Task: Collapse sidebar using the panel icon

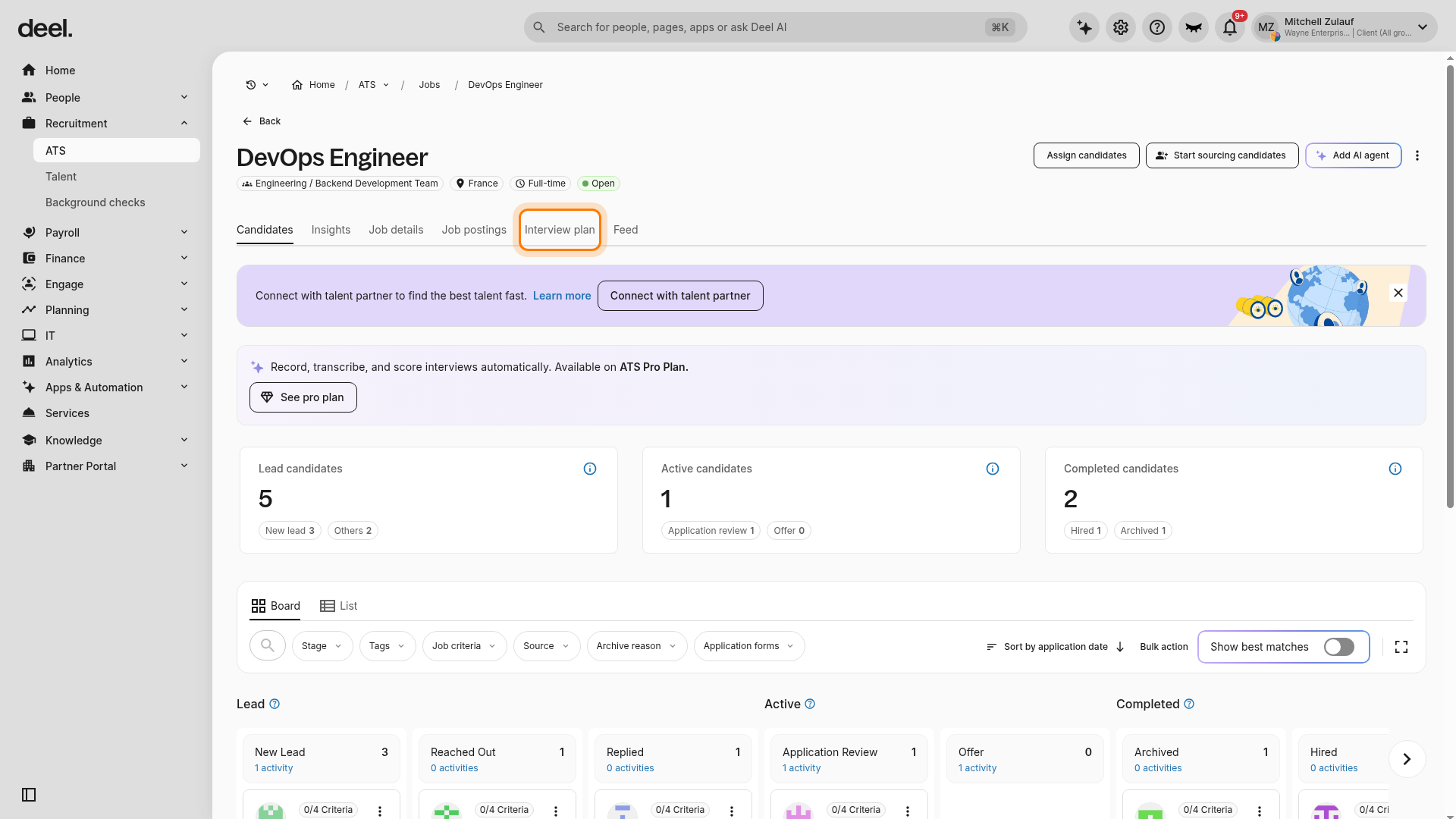Action: 29,795
